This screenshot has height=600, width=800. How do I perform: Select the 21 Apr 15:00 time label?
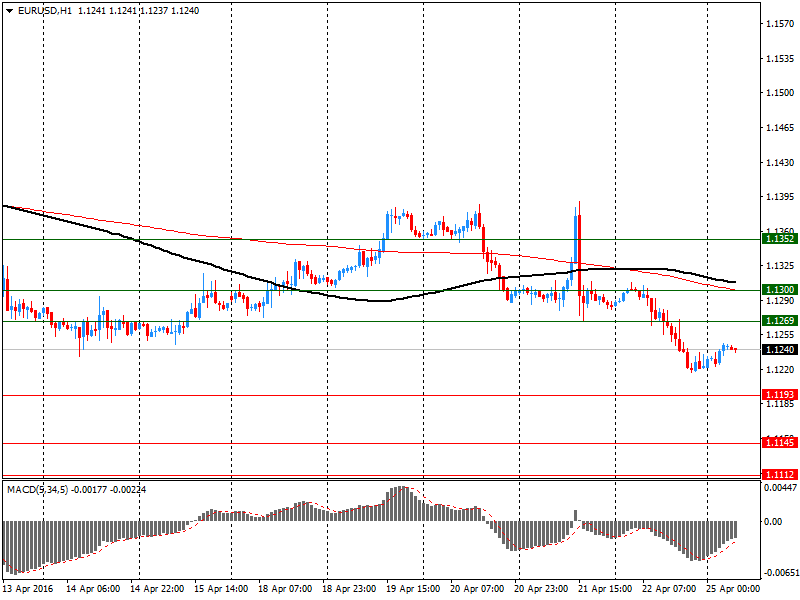tap(605, 589)
